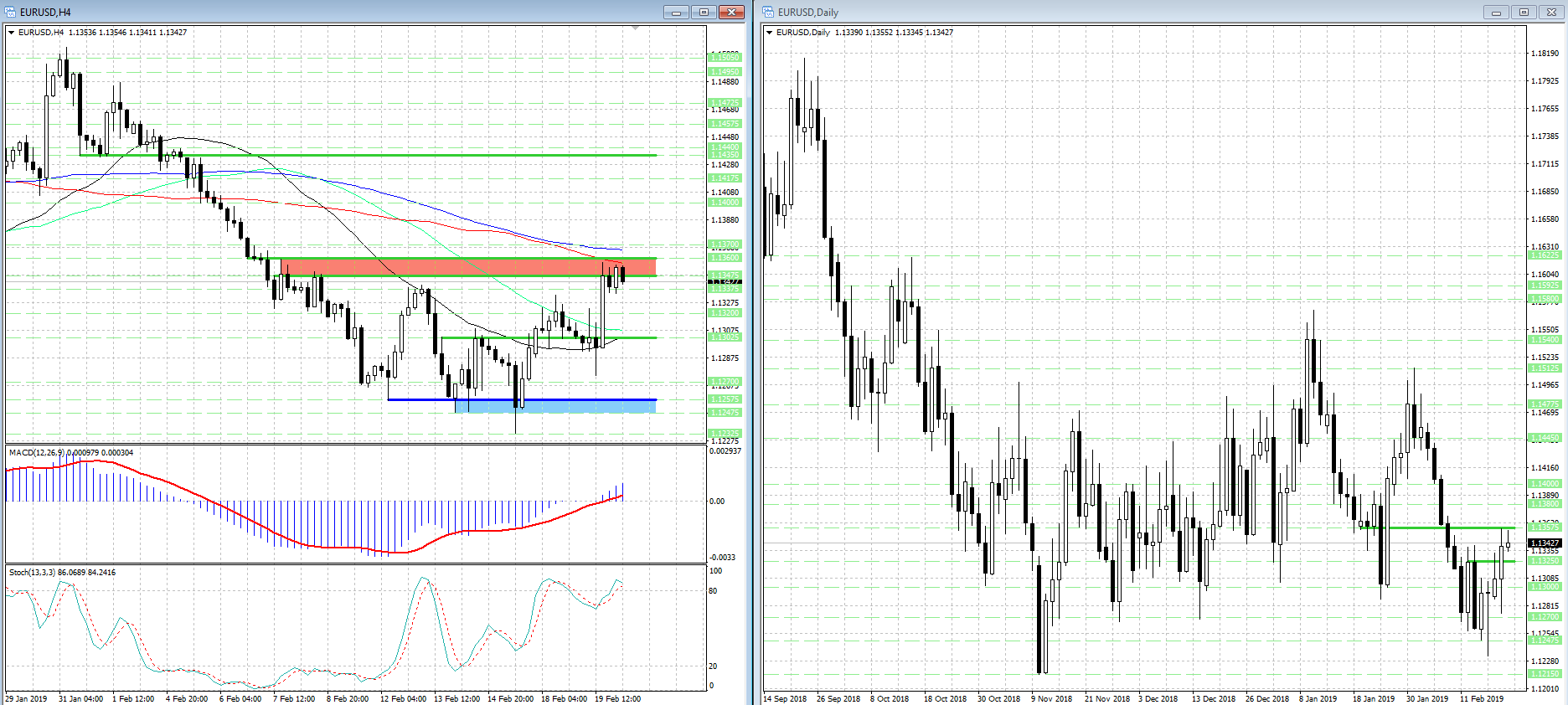Image resolution: width=1568 pixels, height=705 pixels.
Task: Expand the arrow beside the EURUSD,Daily chart label
Action: [x=770, y=33]
